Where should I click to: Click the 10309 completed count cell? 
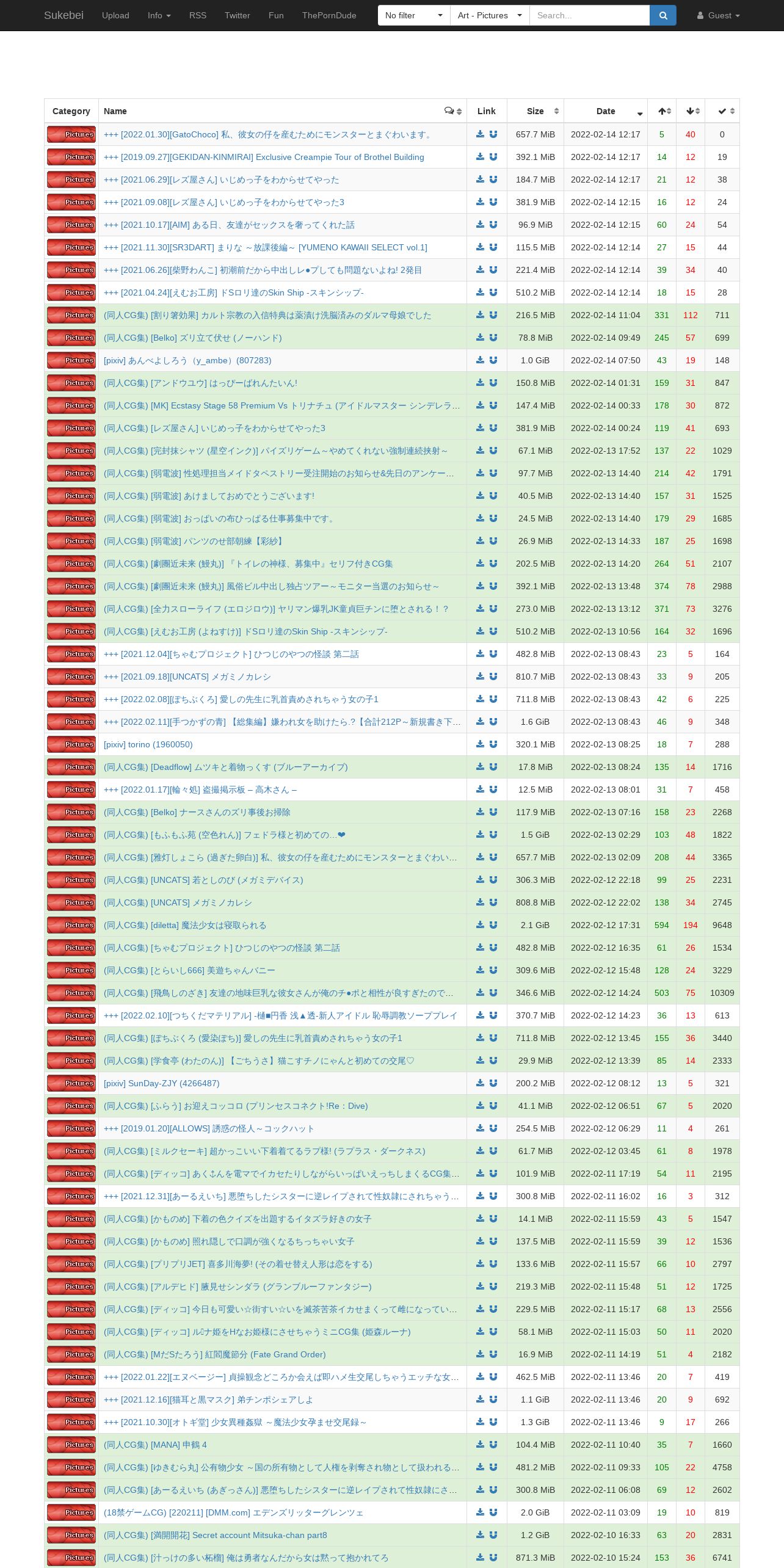pos(722,993)
